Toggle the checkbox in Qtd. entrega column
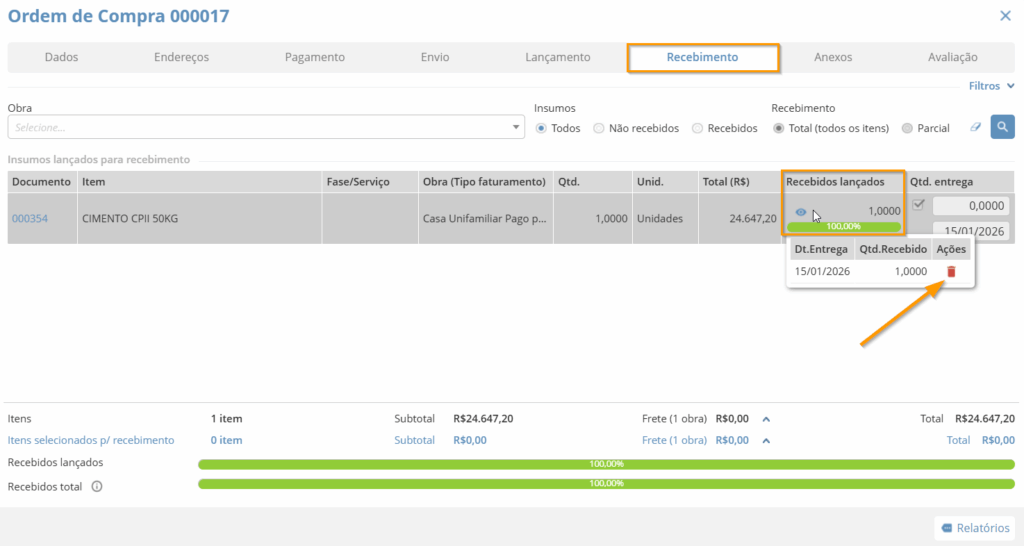 pyautogui.click(x=919, y=205)
